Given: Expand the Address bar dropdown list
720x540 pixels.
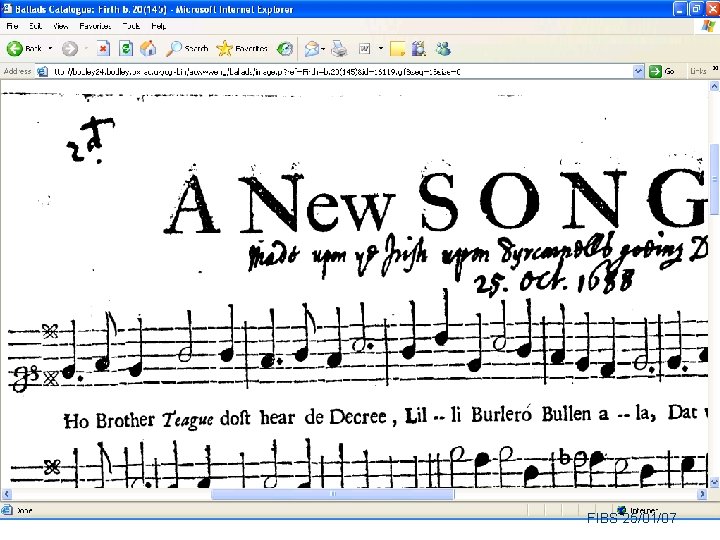Looking at the screenshot, I should [x=638, y=72].
